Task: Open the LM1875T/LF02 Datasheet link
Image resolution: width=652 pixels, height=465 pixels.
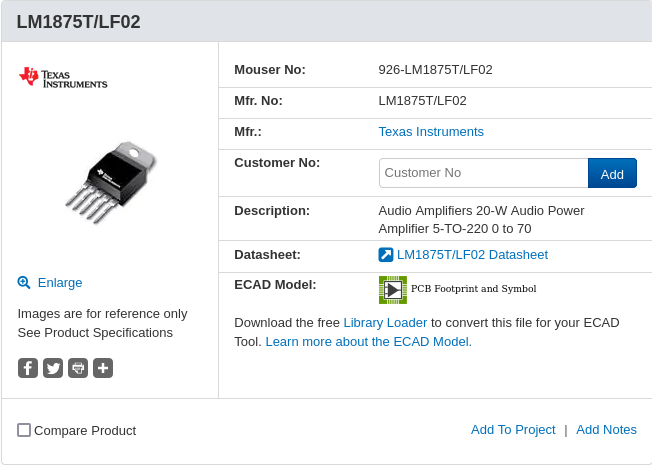Action: coord(472,255)
